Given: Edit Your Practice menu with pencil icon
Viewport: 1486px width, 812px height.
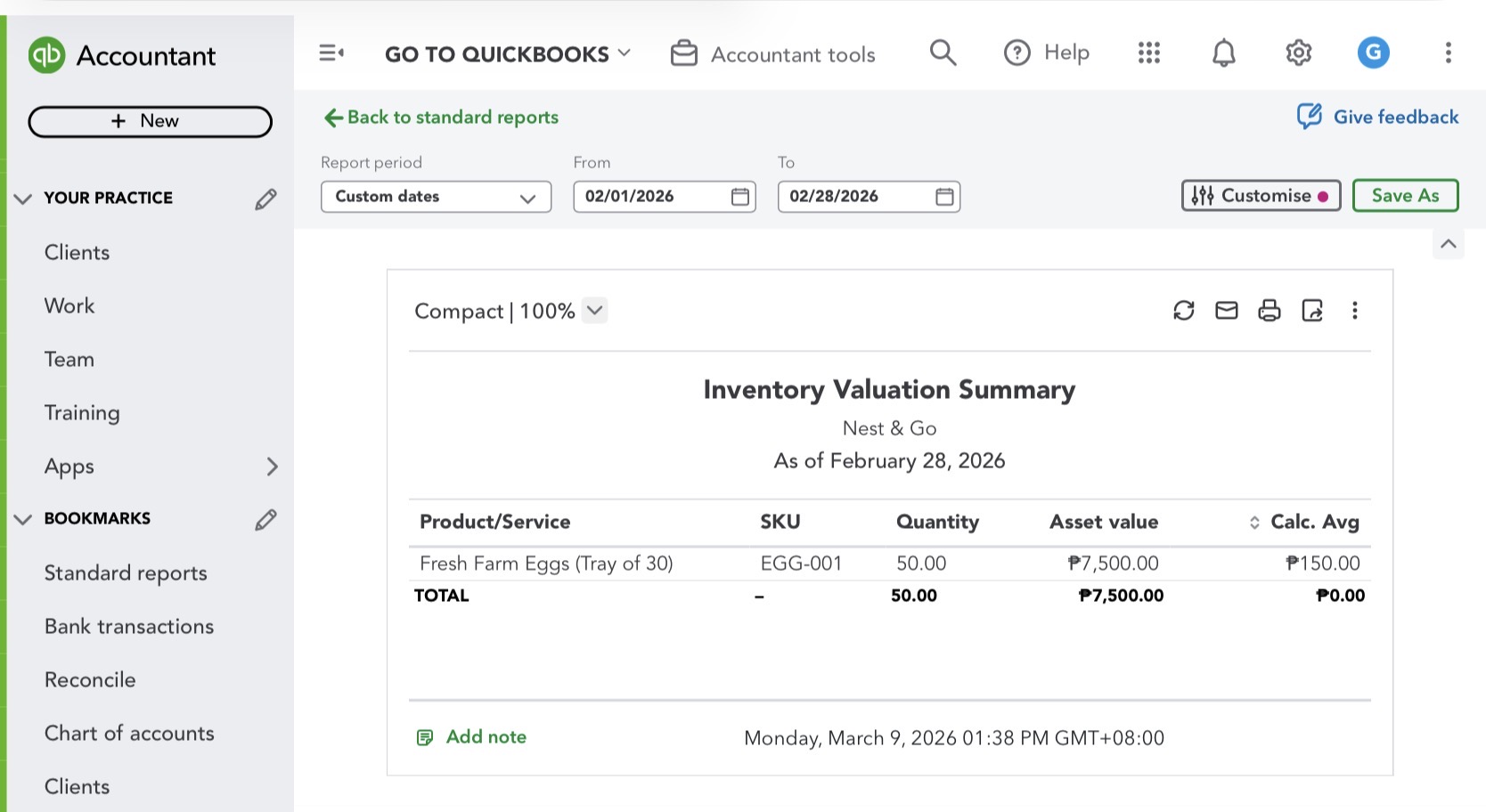Looking at the screenshot, I should 265,199.
